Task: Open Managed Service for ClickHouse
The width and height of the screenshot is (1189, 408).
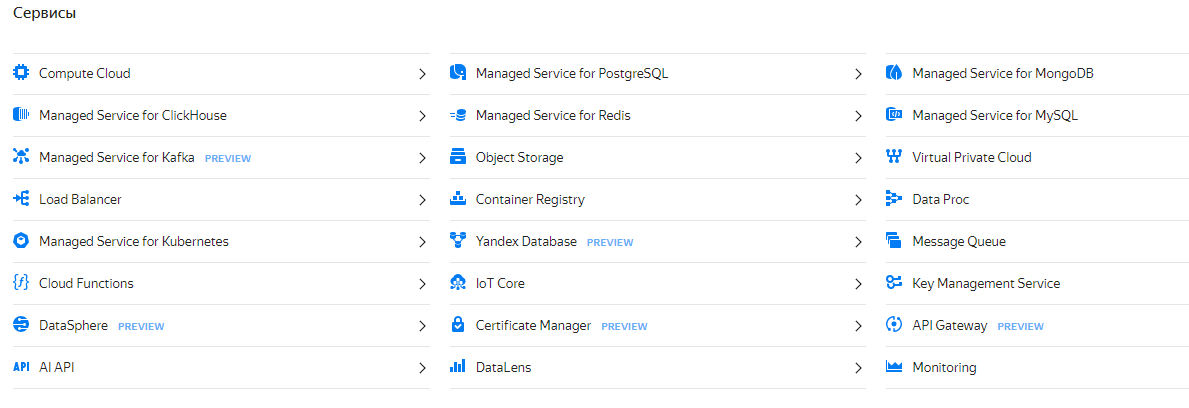Action: [x=133, y=116]
